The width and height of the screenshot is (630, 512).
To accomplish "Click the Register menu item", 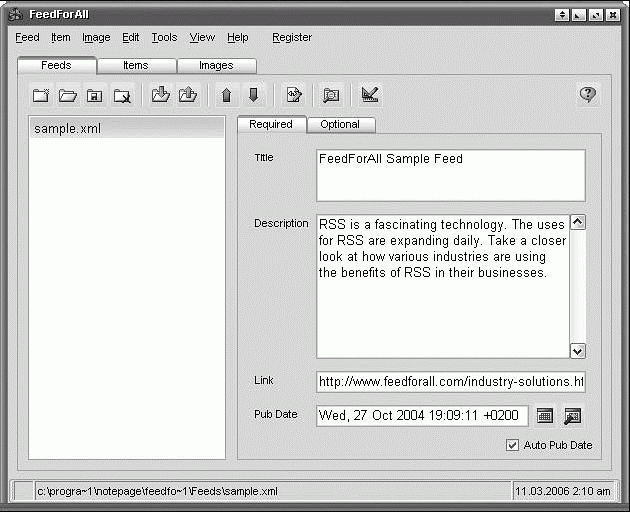I will click(292, 37).
